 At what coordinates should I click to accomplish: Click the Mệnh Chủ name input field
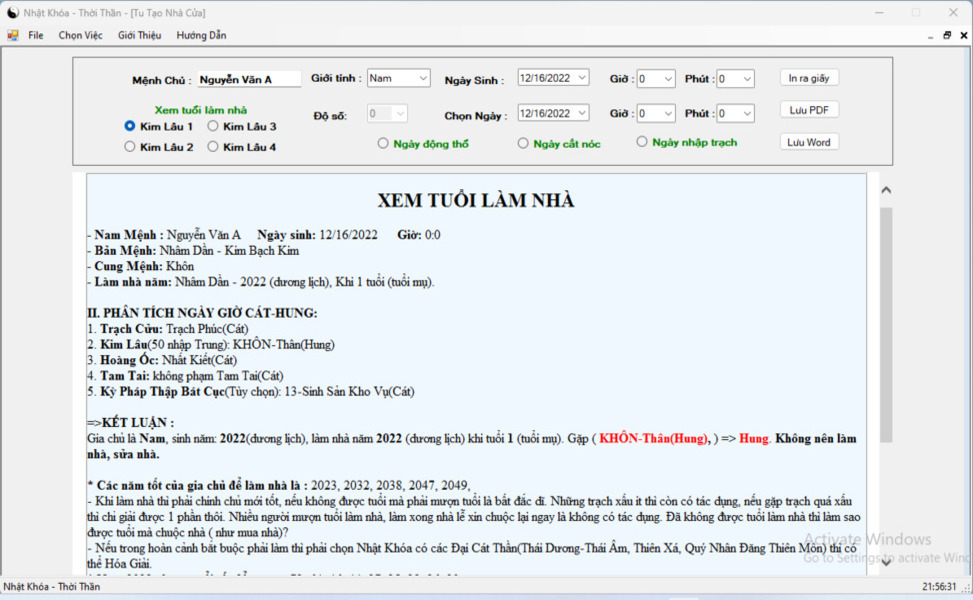coord(249,79)
